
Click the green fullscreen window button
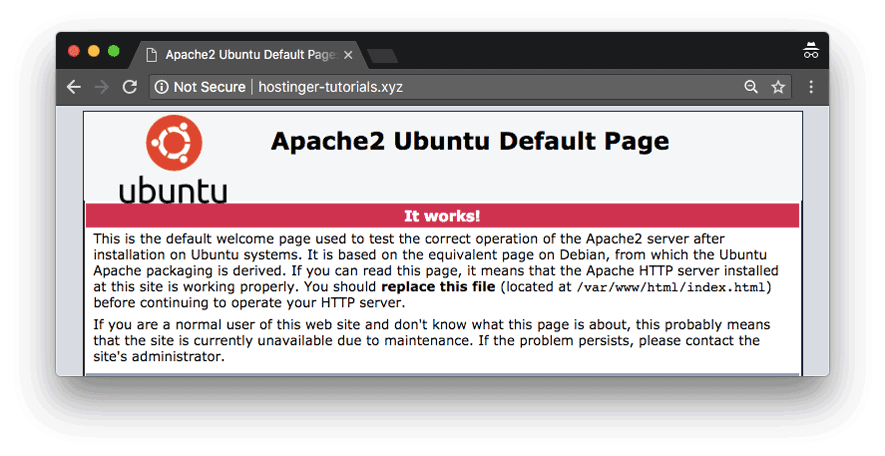pos(113,51)
